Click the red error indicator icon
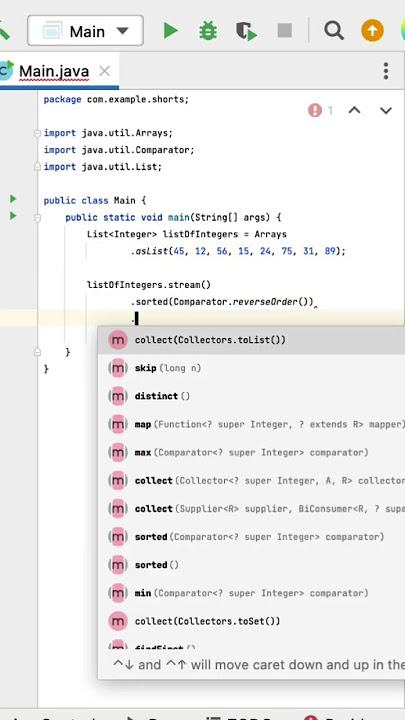 coord(315,110)
